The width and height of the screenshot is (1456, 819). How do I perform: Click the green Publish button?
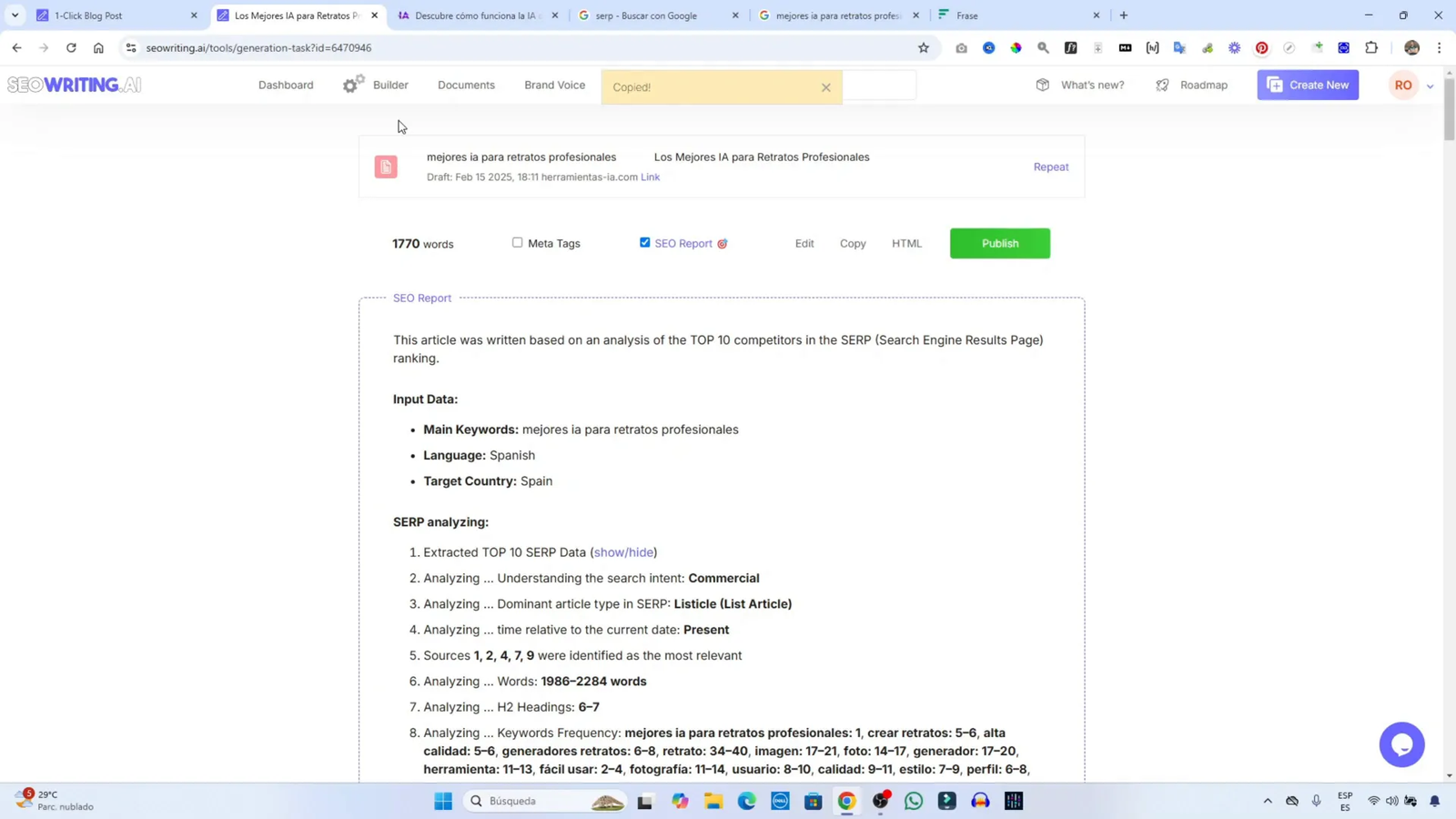pos(998,243)
